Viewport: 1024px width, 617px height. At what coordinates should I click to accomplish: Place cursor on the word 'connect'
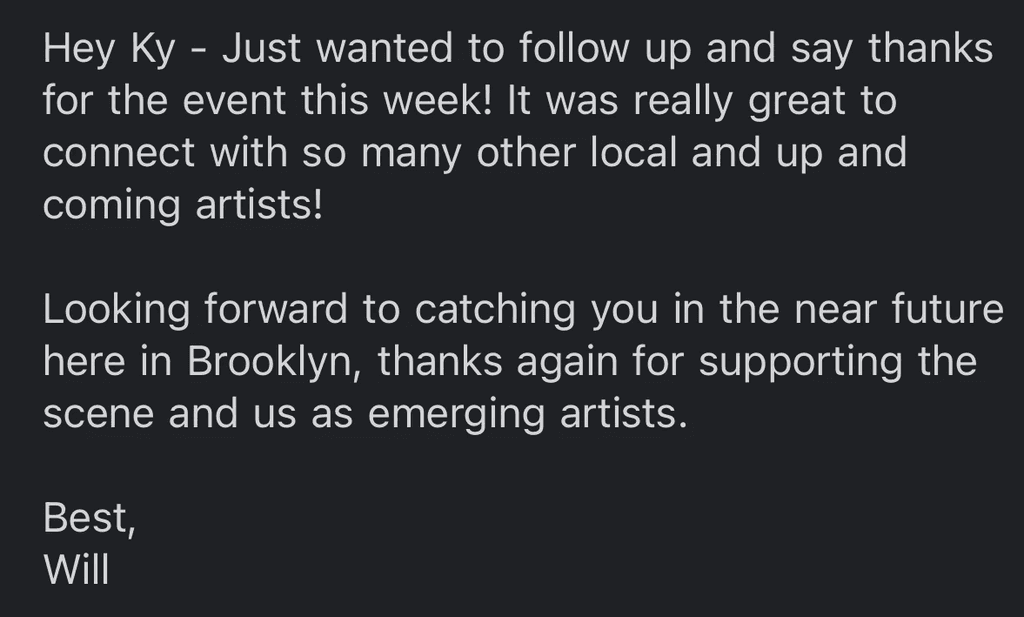click(x=119, y=154)
